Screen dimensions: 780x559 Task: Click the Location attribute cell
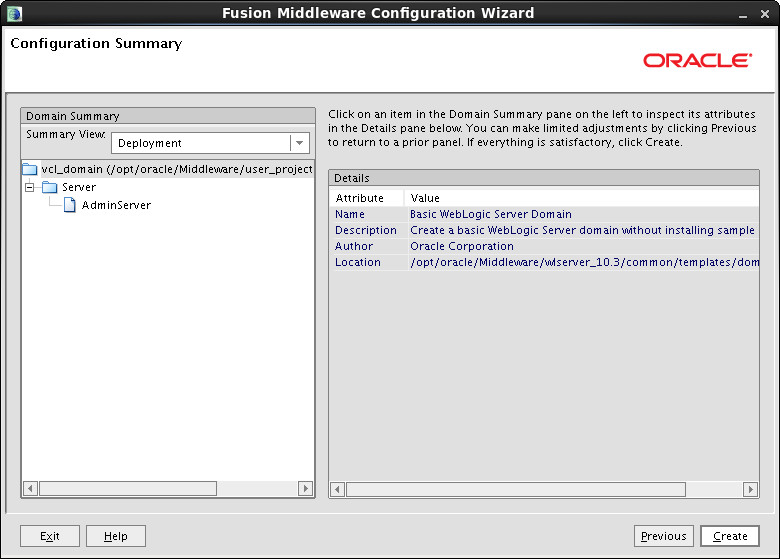[x=368, y=262]
